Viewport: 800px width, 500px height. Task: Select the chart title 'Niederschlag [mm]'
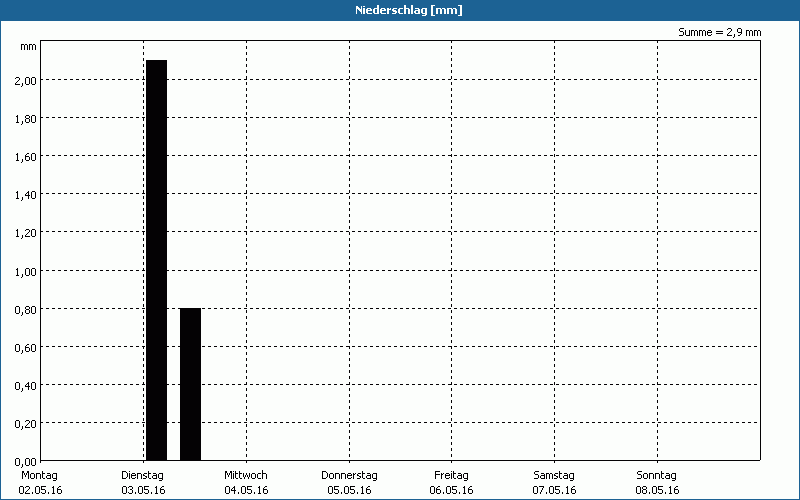pyautogui.click(x=409, y=10)
